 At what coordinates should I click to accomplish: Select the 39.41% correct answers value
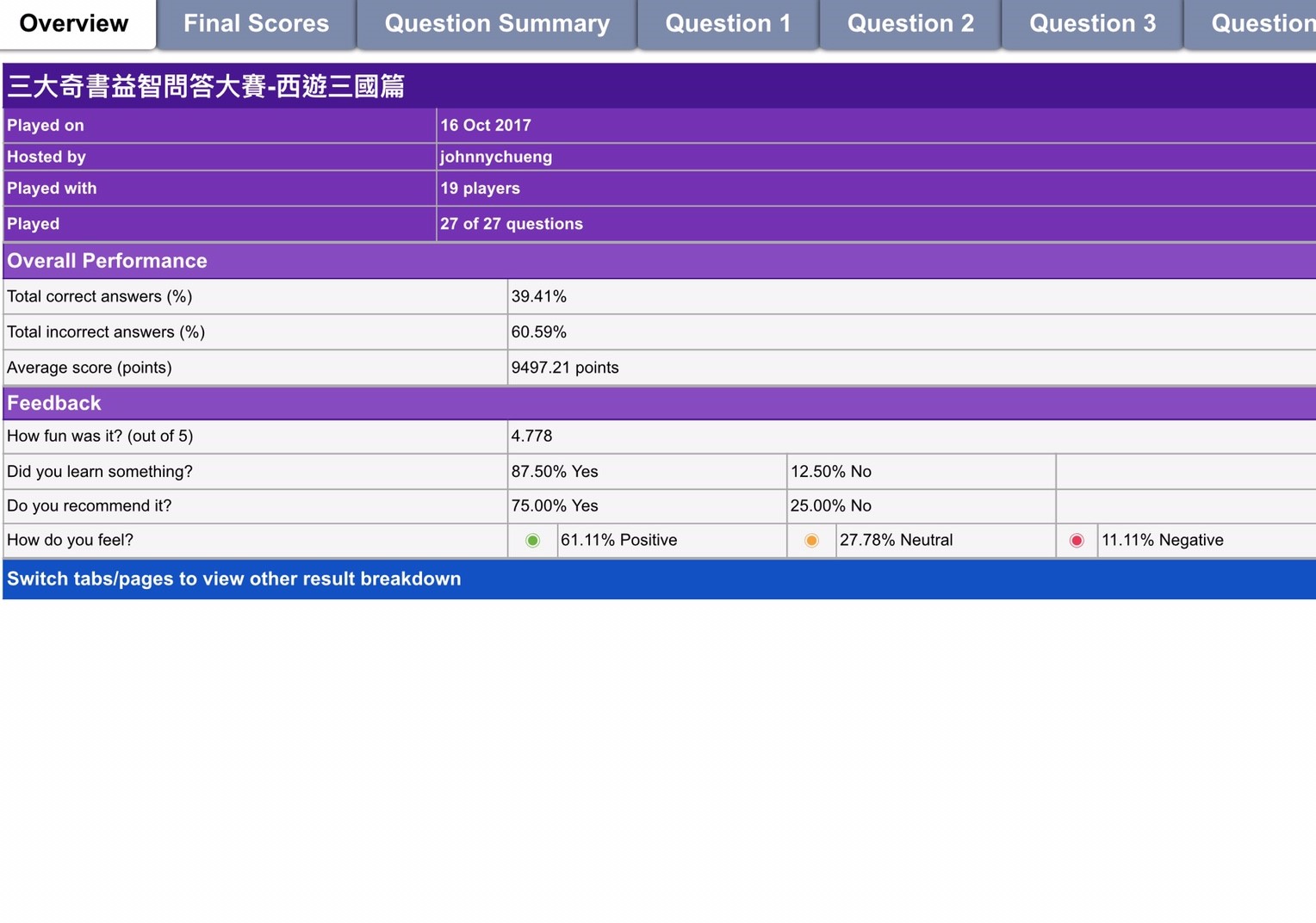pyautogui.click(x=539, y=297)
